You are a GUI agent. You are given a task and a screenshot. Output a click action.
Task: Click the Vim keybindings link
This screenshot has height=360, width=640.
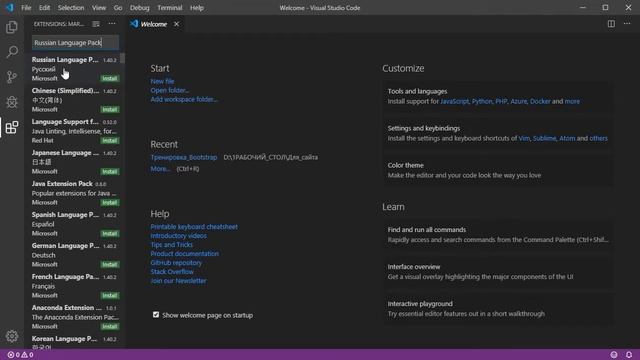tap(524, 138)
